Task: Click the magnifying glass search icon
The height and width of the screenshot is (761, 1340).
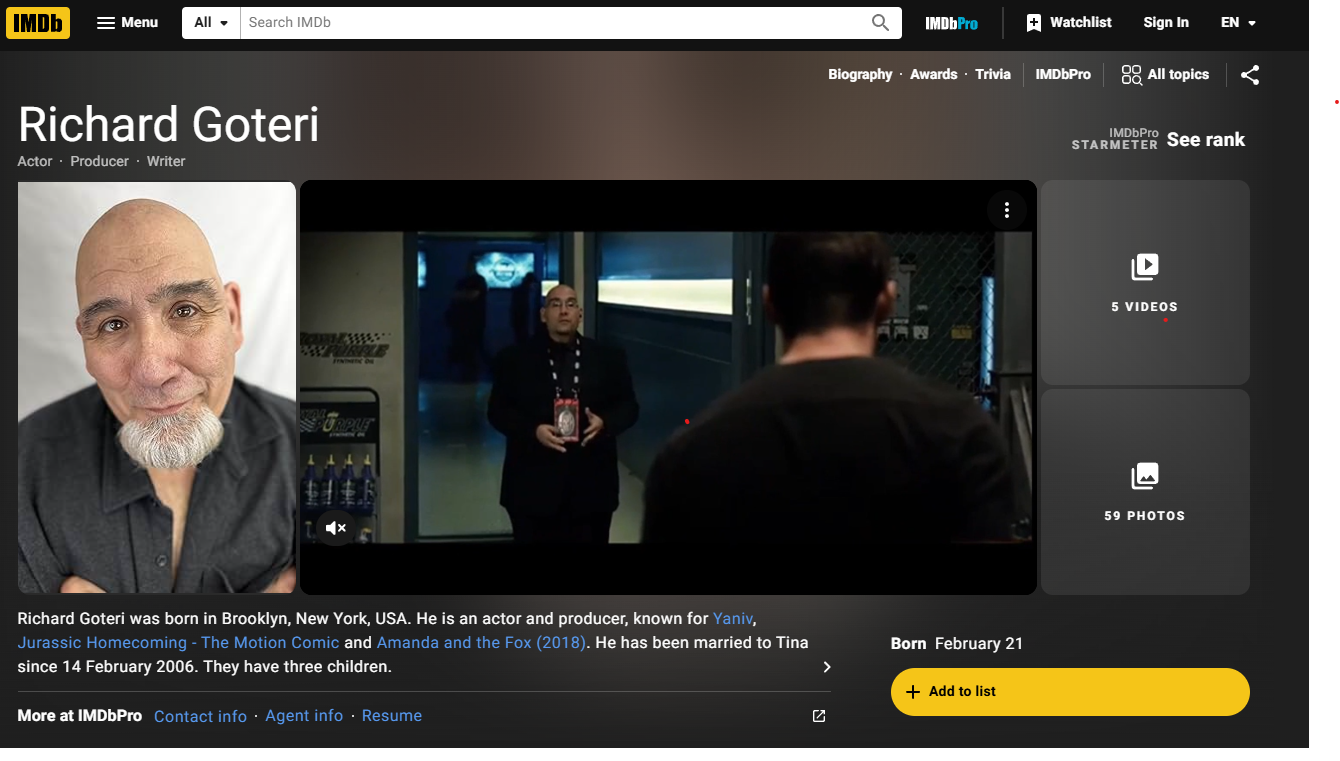Action: point(880,22)
